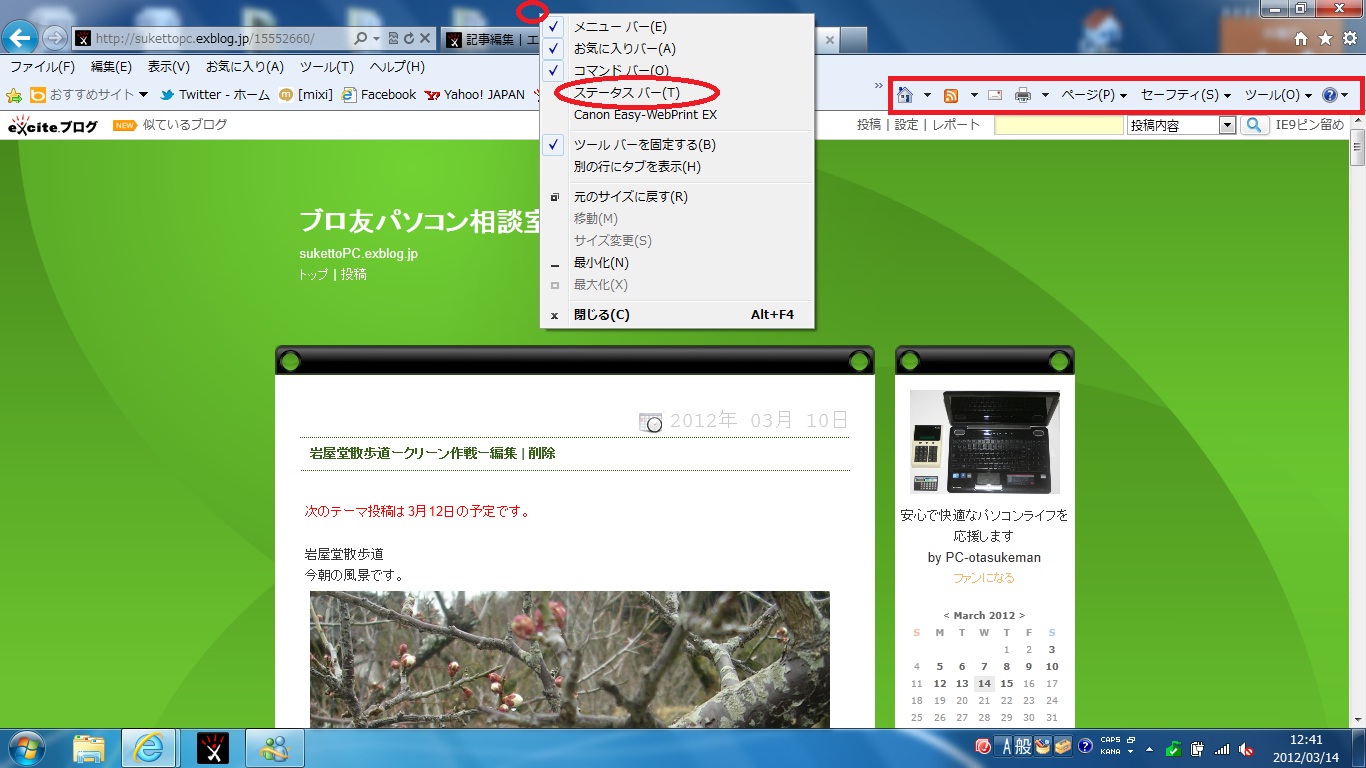
Task: Go back with the browser Back arrow
Action: (x=20, y=38)
